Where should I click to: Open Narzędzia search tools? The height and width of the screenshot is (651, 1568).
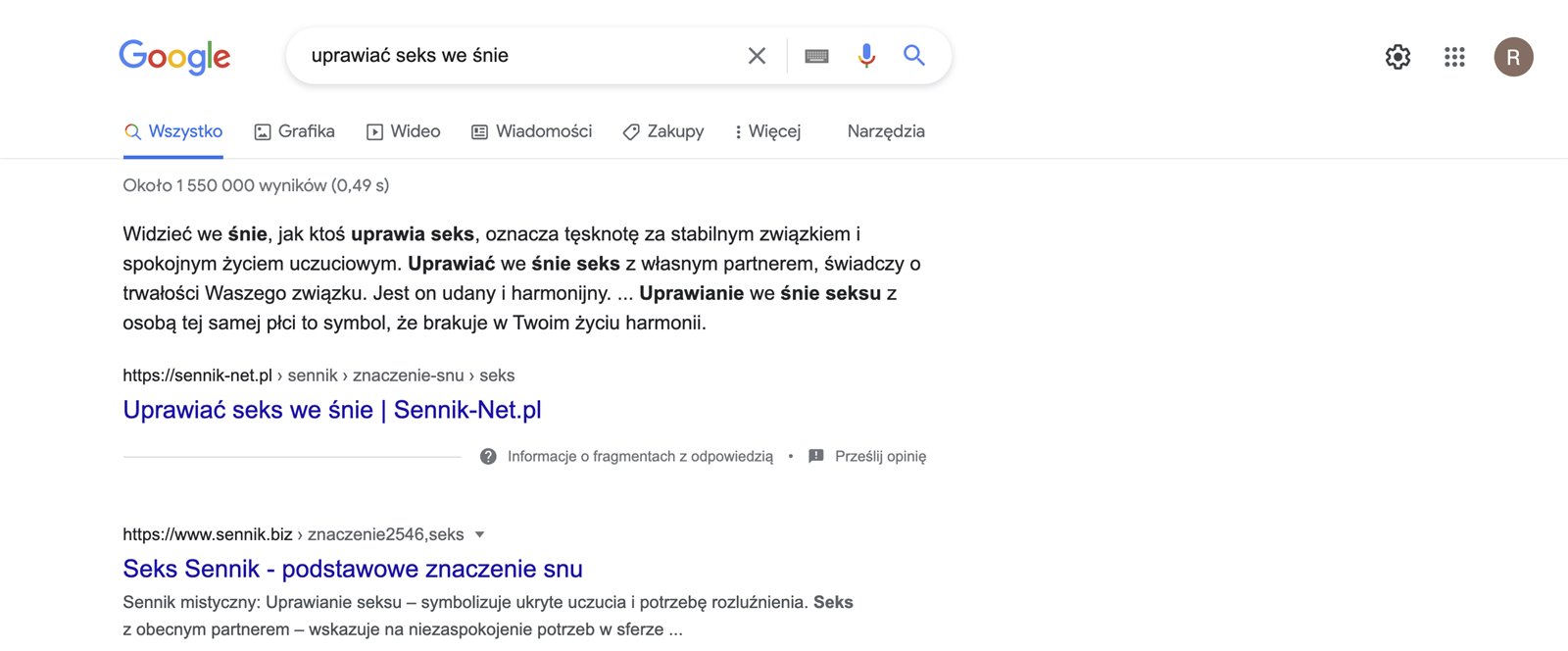[x=886, y=131]
